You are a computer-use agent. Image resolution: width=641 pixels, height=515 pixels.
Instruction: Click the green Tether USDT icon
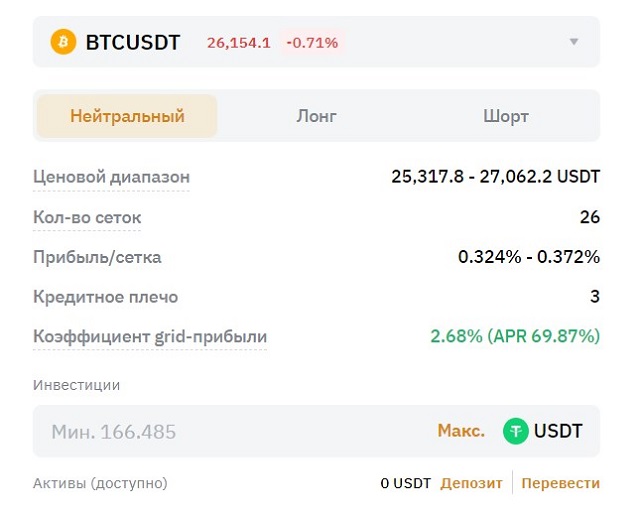pyautogui.click(x=515, y=431)
